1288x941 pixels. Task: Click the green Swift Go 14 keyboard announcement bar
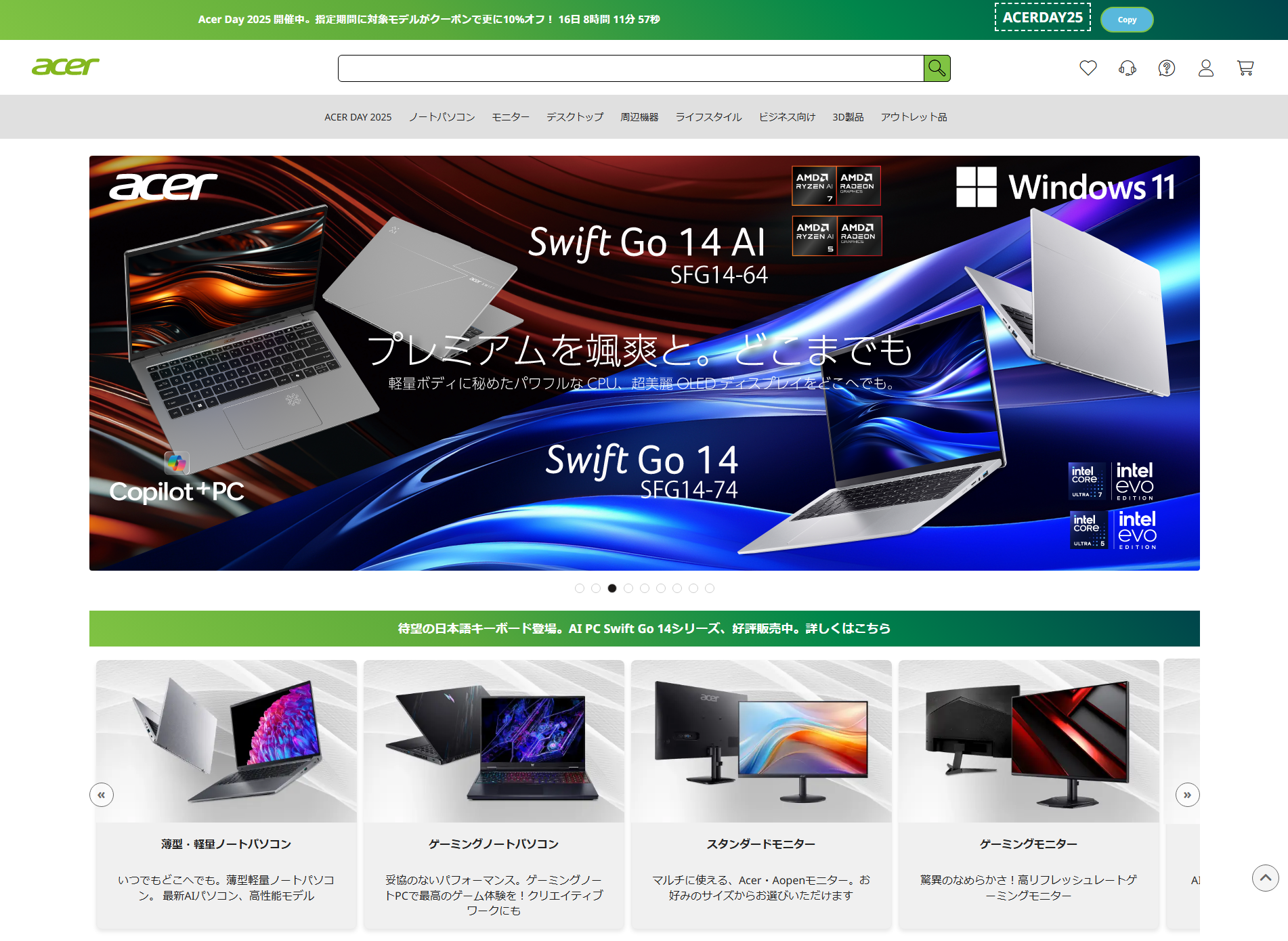[x=645, y=628]
